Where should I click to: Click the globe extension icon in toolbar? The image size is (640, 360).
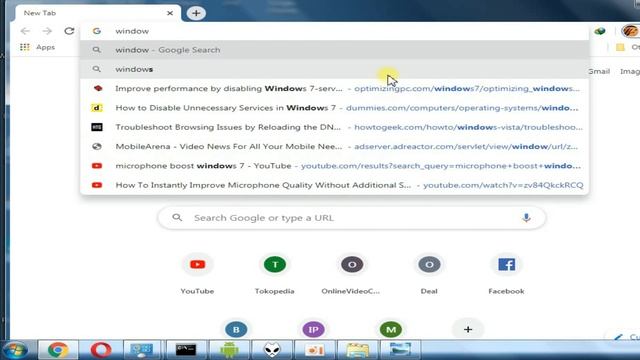[x=600, y=31]
